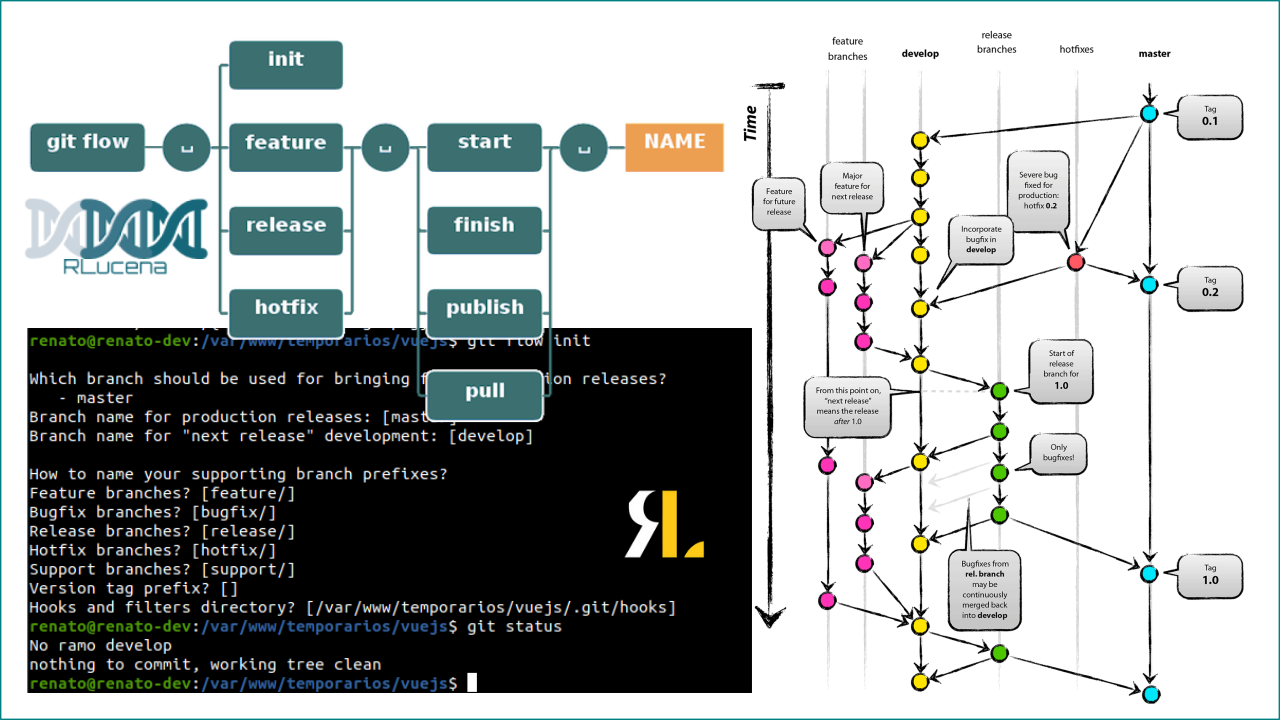Click the "Bugfixes from rel. branch" callout
This screenshot has height=720, width=1280.
[984, 590]
